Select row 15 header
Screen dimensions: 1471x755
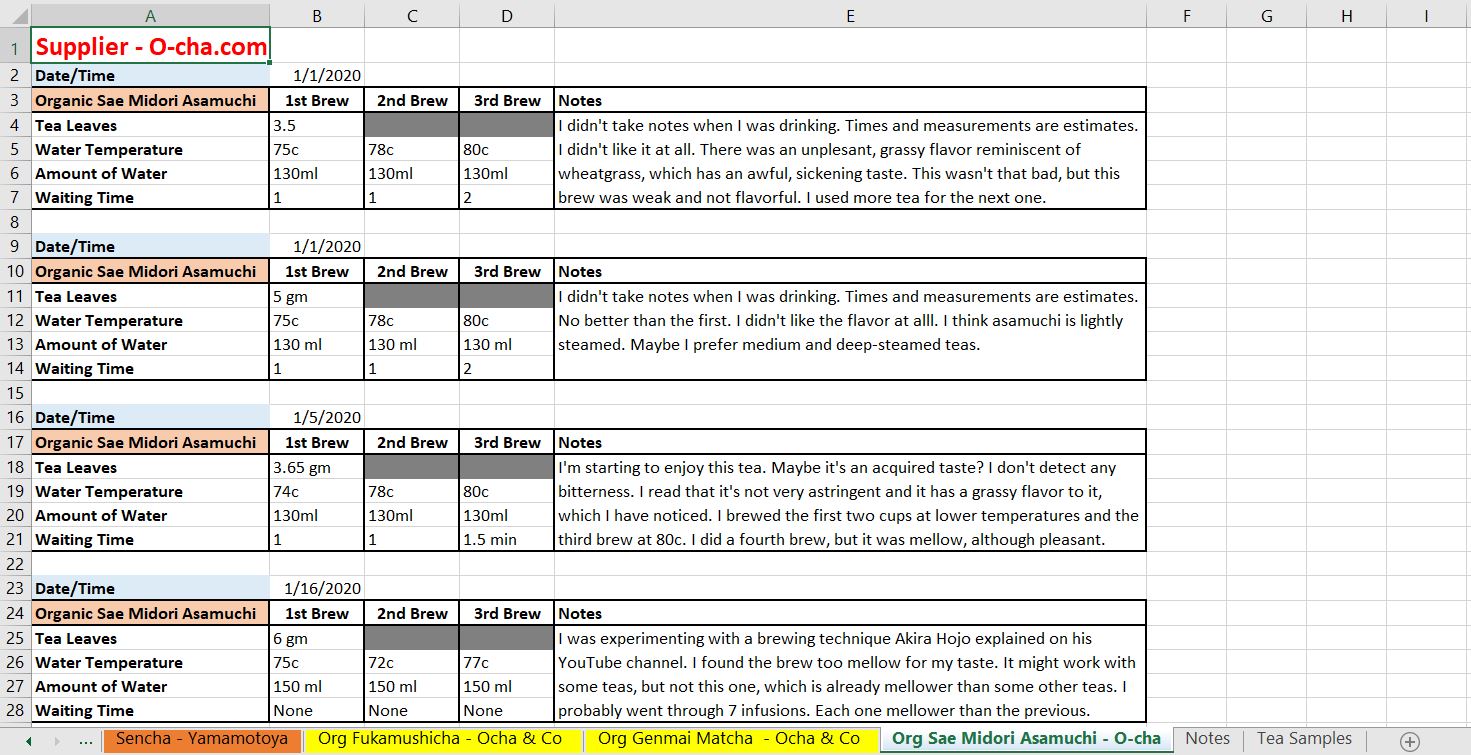point(15,393)
